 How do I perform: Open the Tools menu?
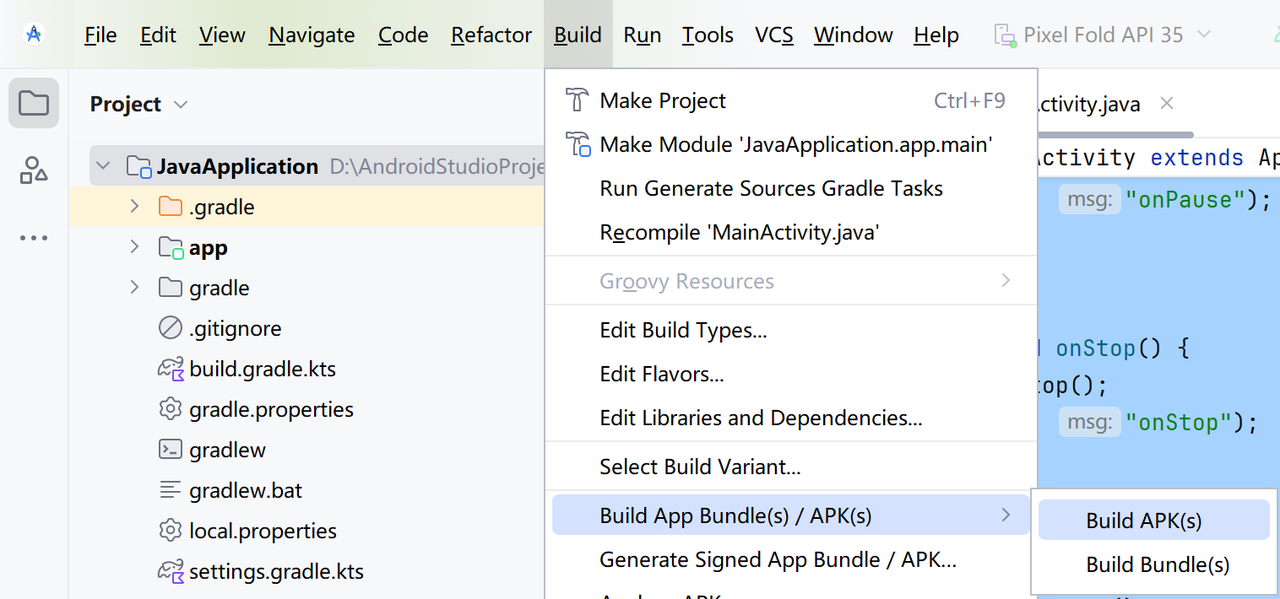click(x=708, y=35)
